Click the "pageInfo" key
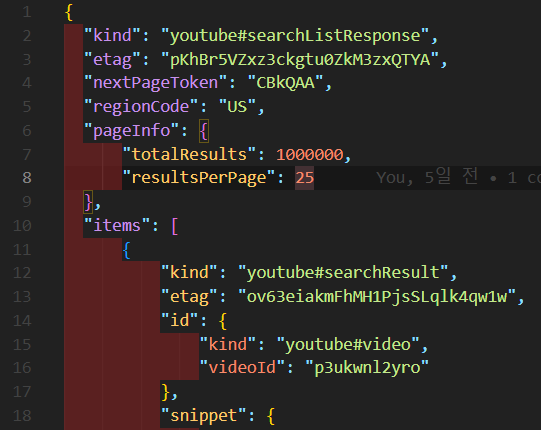 tap(132, 130)
